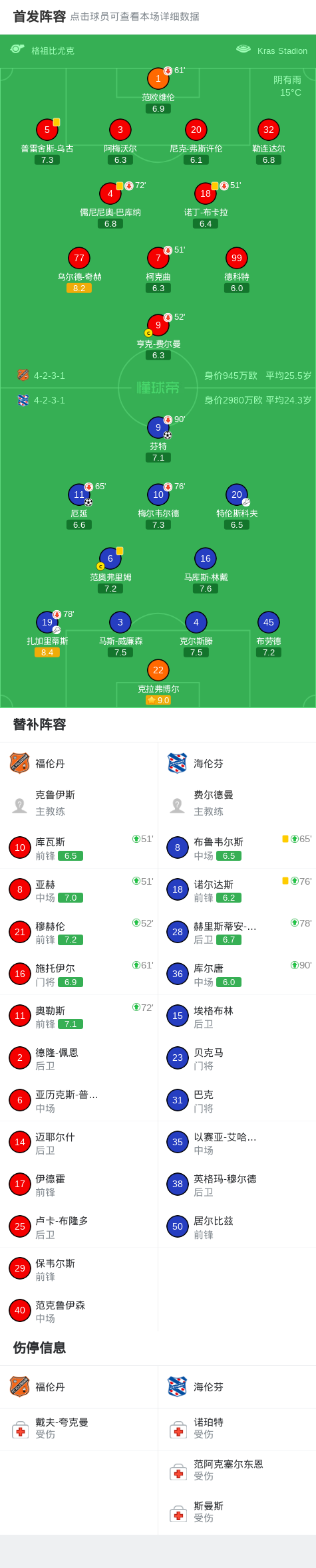Viewport: 316px width, 1568px height.
Task: Click the 海伦芬 club crest in substitutes
Action: [178, 763]
